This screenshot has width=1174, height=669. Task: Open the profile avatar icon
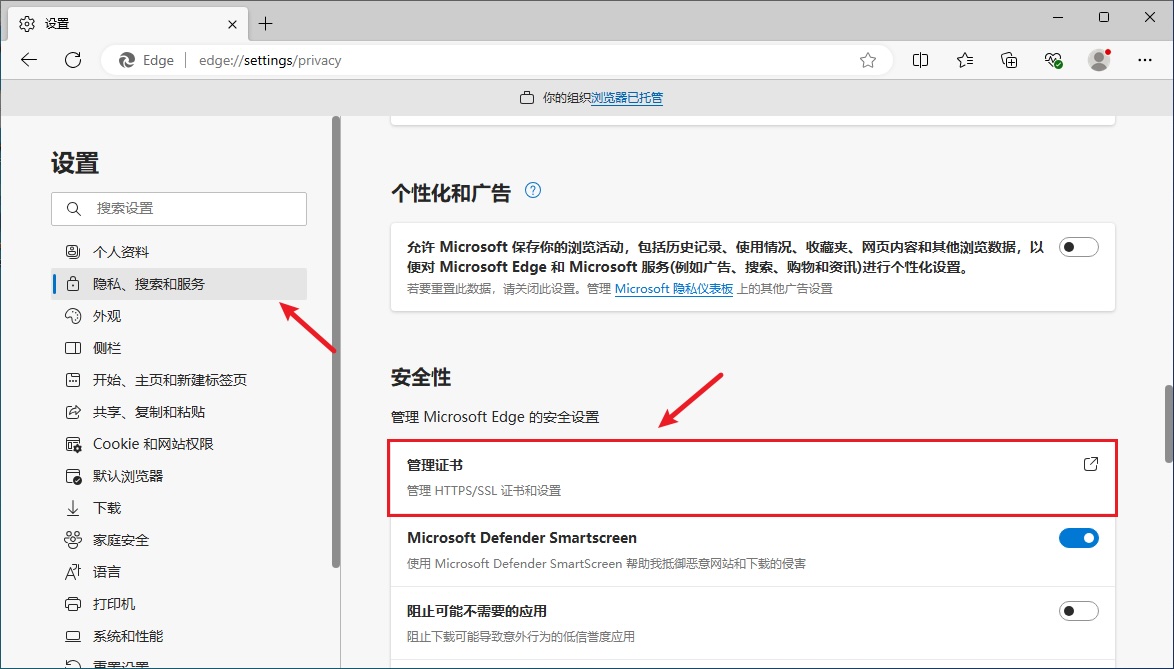point(1098,61)
